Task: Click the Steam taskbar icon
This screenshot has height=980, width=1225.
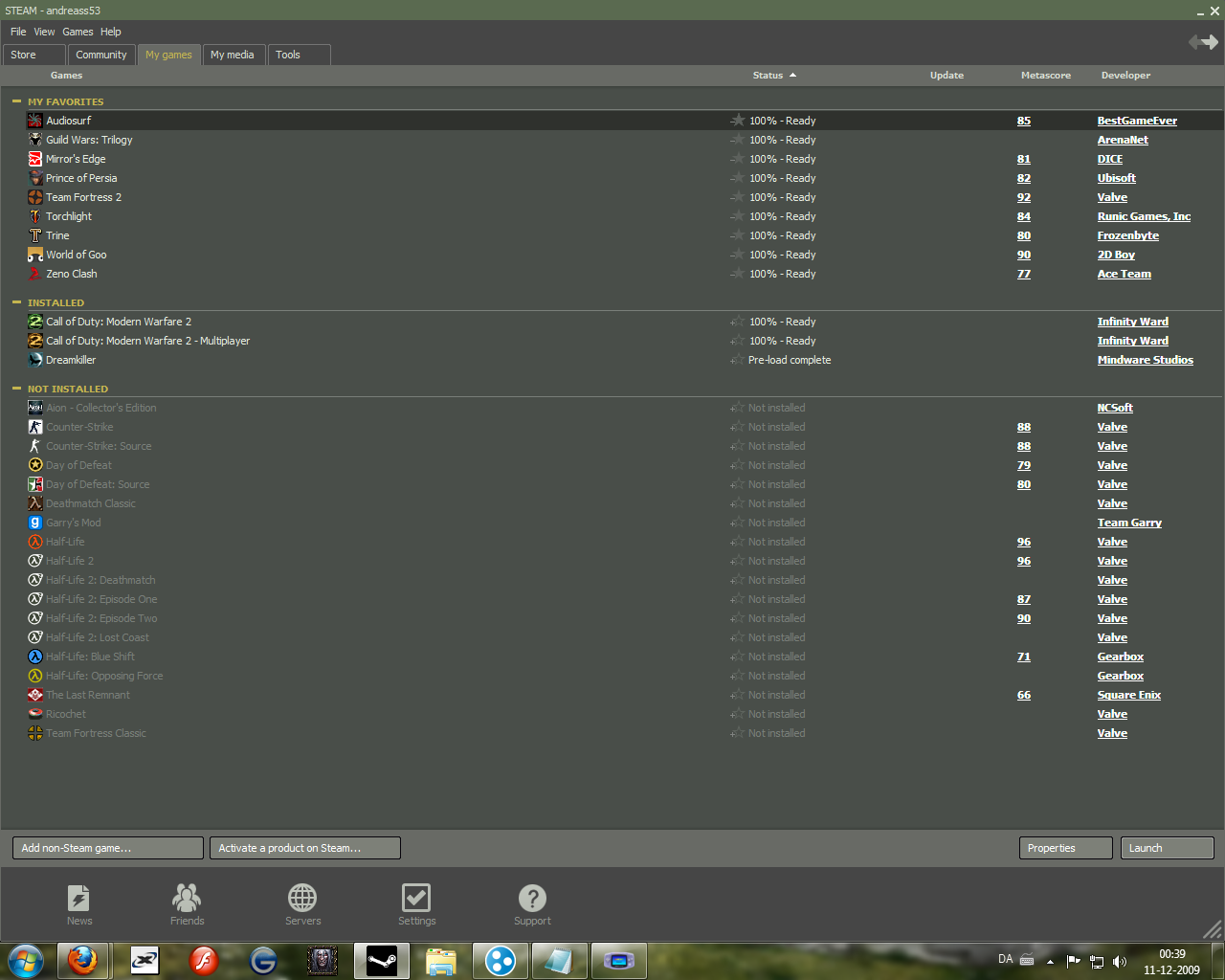Action: (382, 960)
